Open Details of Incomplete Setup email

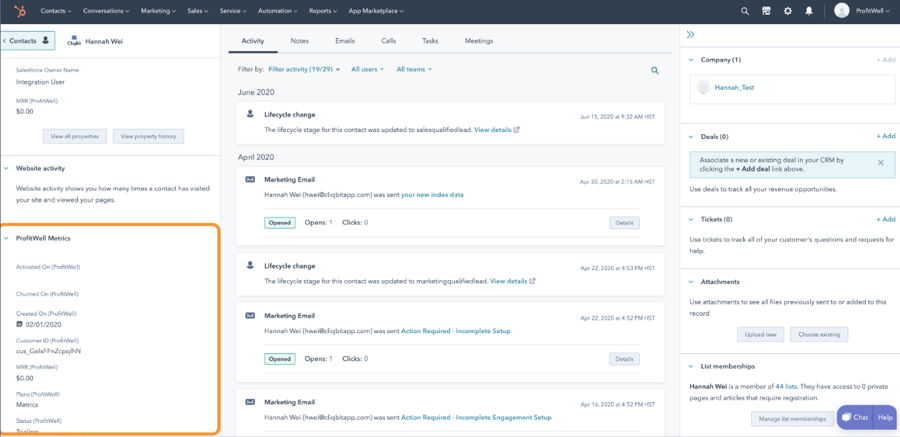pos(624,359)
